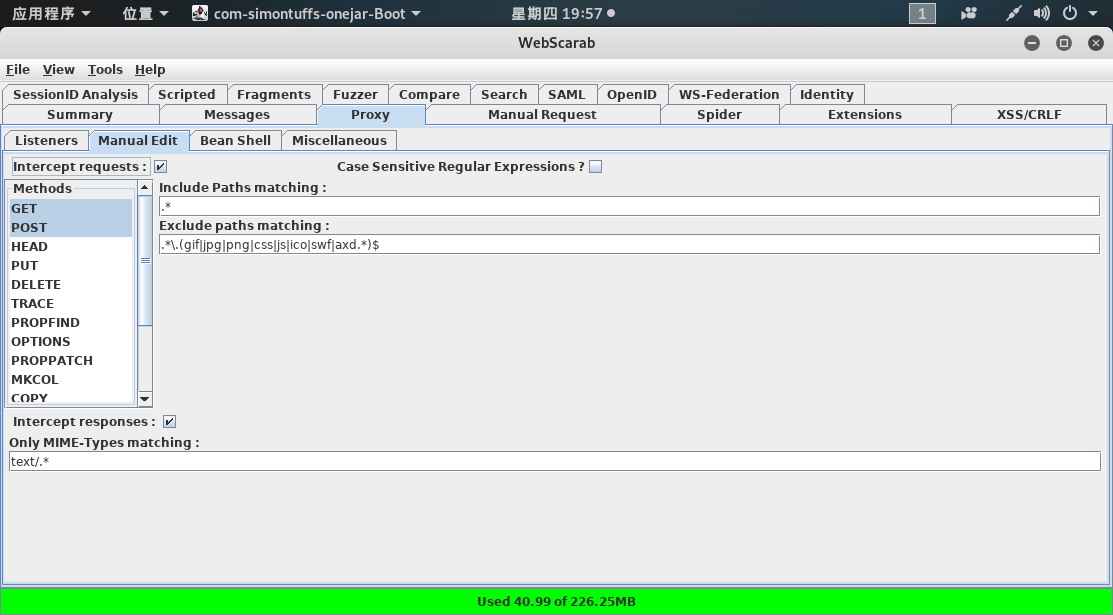1113x615 pixels.
Task: Open the Fragments tab
Action: point(274,94)
